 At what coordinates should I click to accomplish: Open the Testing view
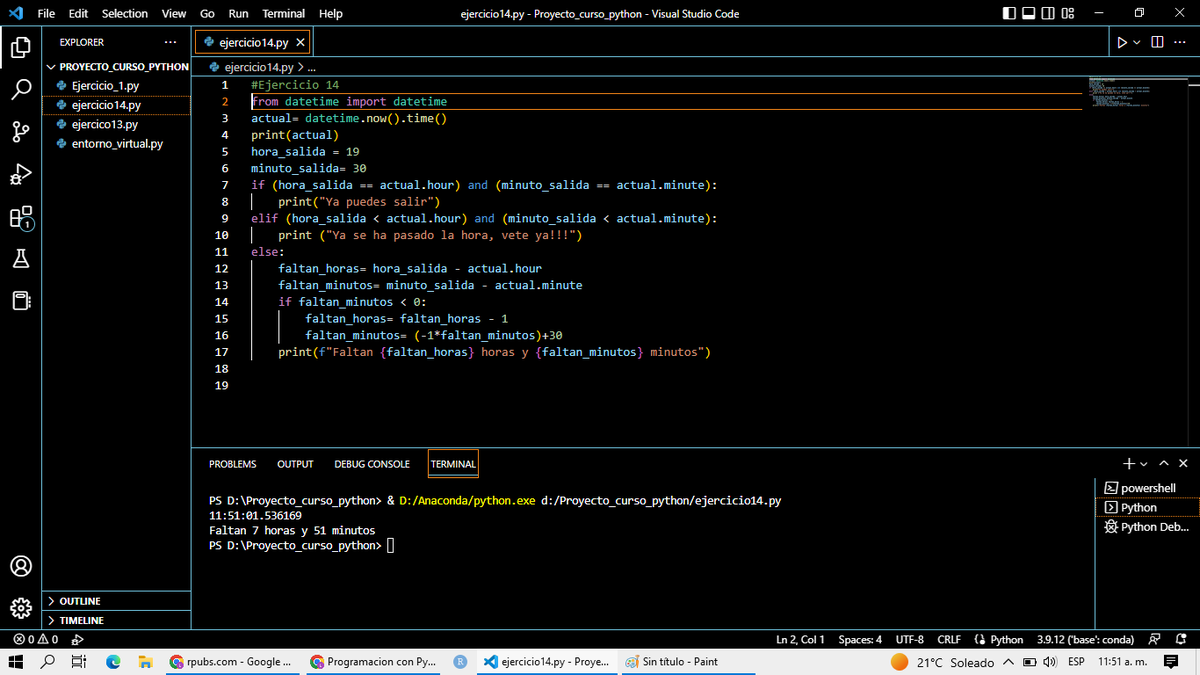click(21, 258)
